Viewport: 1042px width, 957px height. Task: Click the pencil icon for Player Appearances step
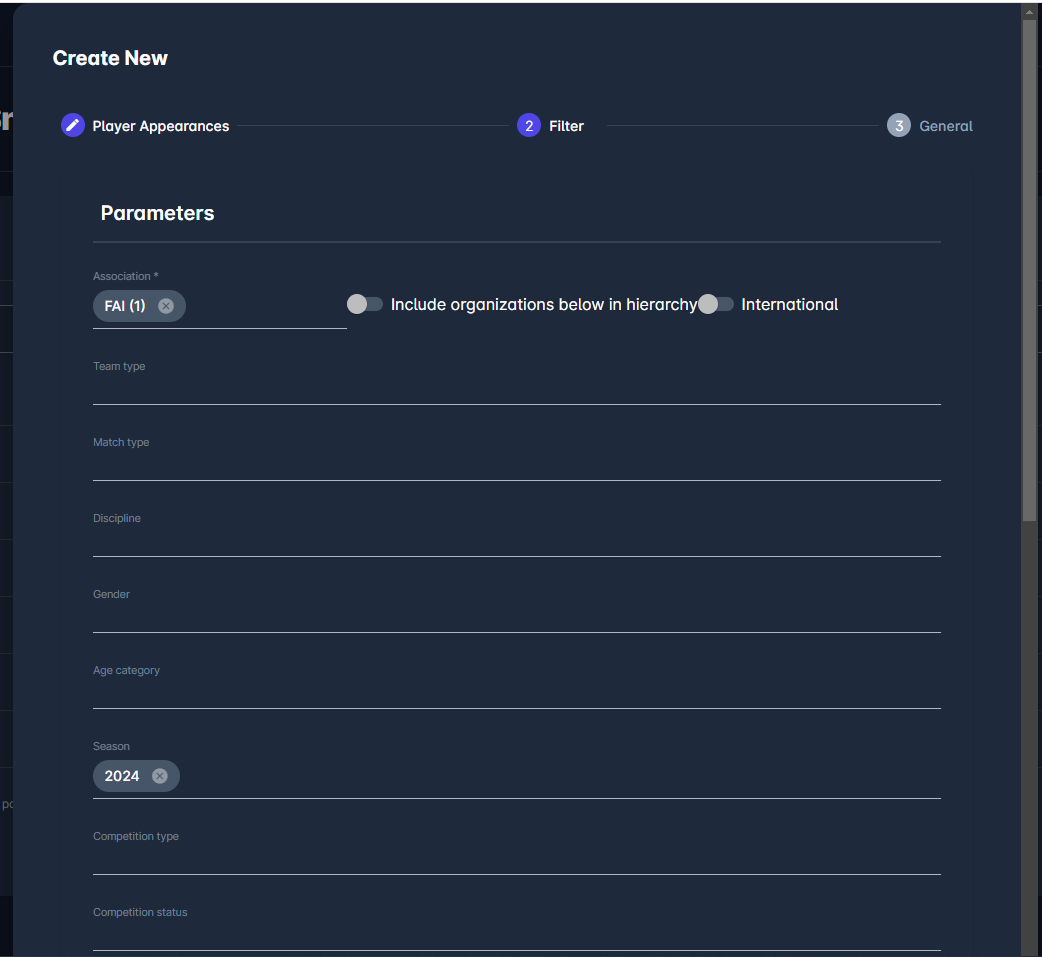click(72, 125)
